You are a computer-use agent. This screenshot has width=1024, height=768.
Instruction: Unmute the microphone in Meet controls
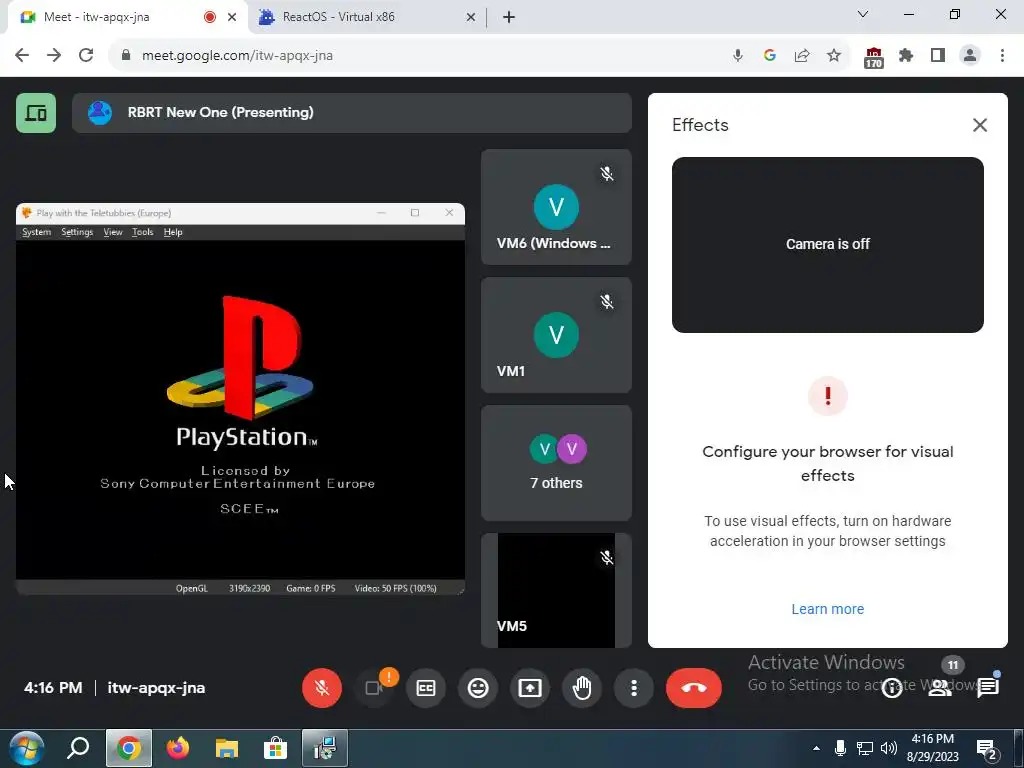click(x=321, y=688)
